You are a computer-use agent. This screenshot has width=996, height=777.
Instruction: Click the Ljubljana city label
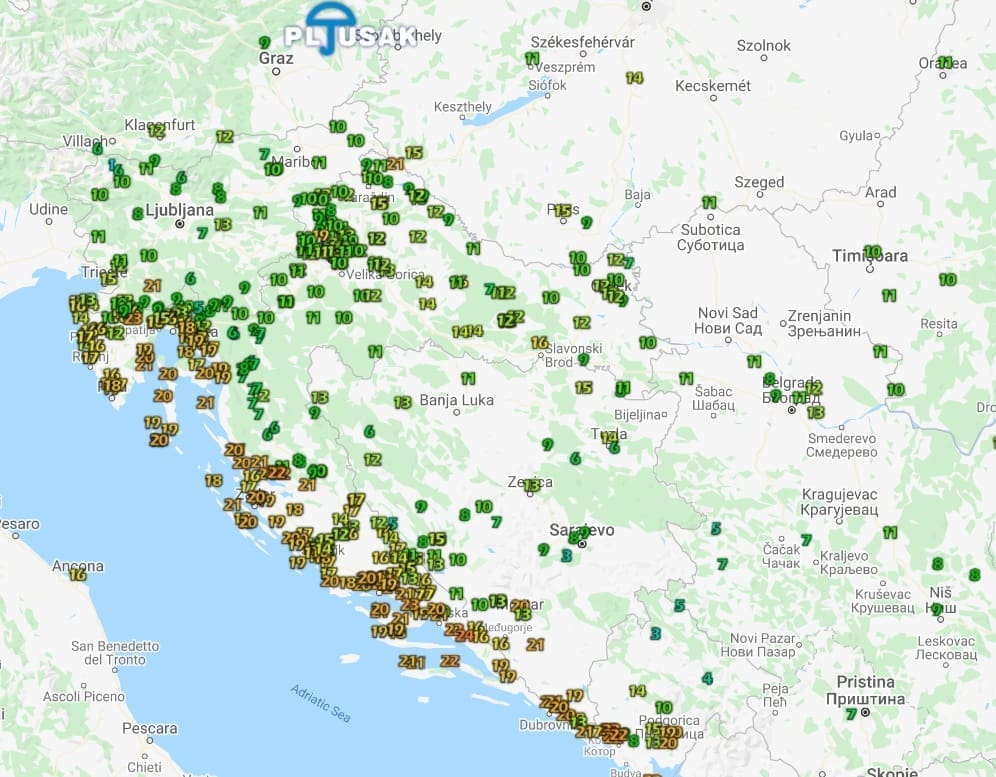coord(180,210)
